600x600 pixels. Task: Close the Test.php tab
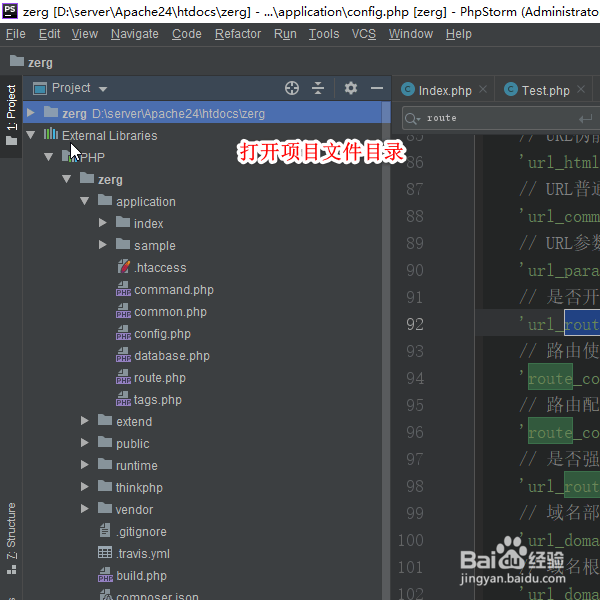(581, 90)
